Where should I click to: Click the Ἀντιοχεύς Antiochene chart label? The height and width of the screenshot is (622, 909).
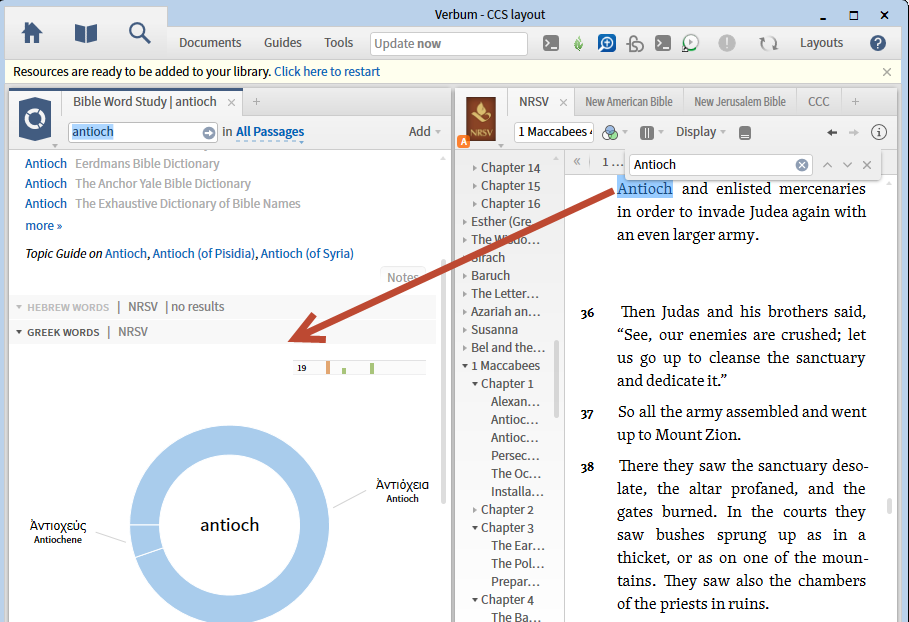[58, 532]
